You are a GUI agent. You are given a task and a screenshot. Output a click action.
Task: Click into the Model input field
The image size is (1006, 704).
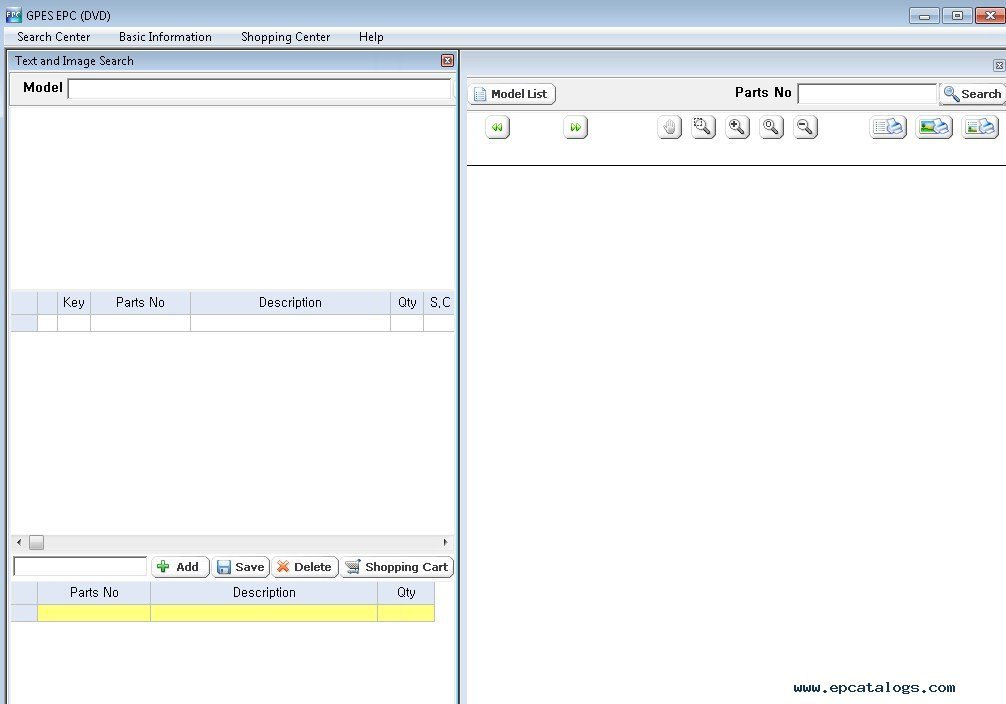[x=259, y=88]
